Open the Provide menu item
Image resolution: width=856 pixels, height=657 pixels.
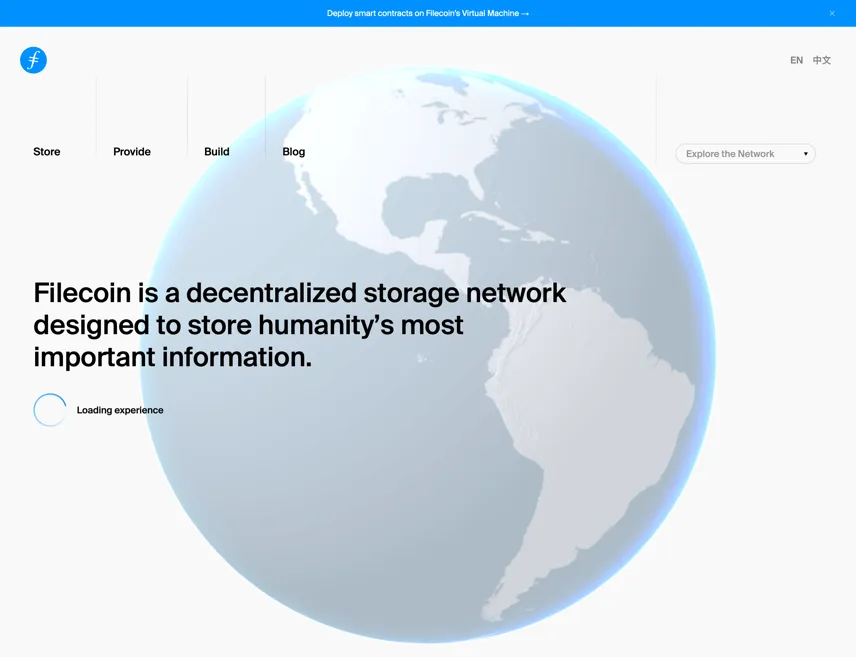coord(132,152)
